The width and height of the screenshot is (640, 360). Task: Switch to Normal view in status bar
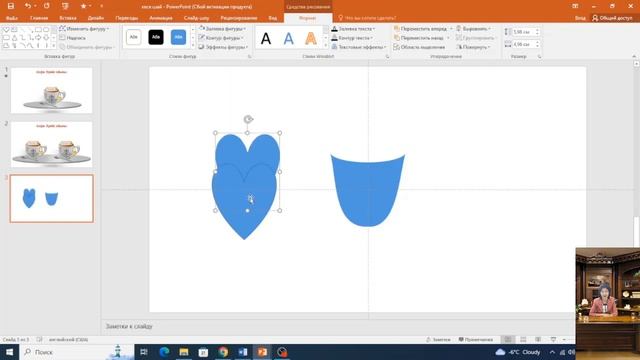(508, 340)
